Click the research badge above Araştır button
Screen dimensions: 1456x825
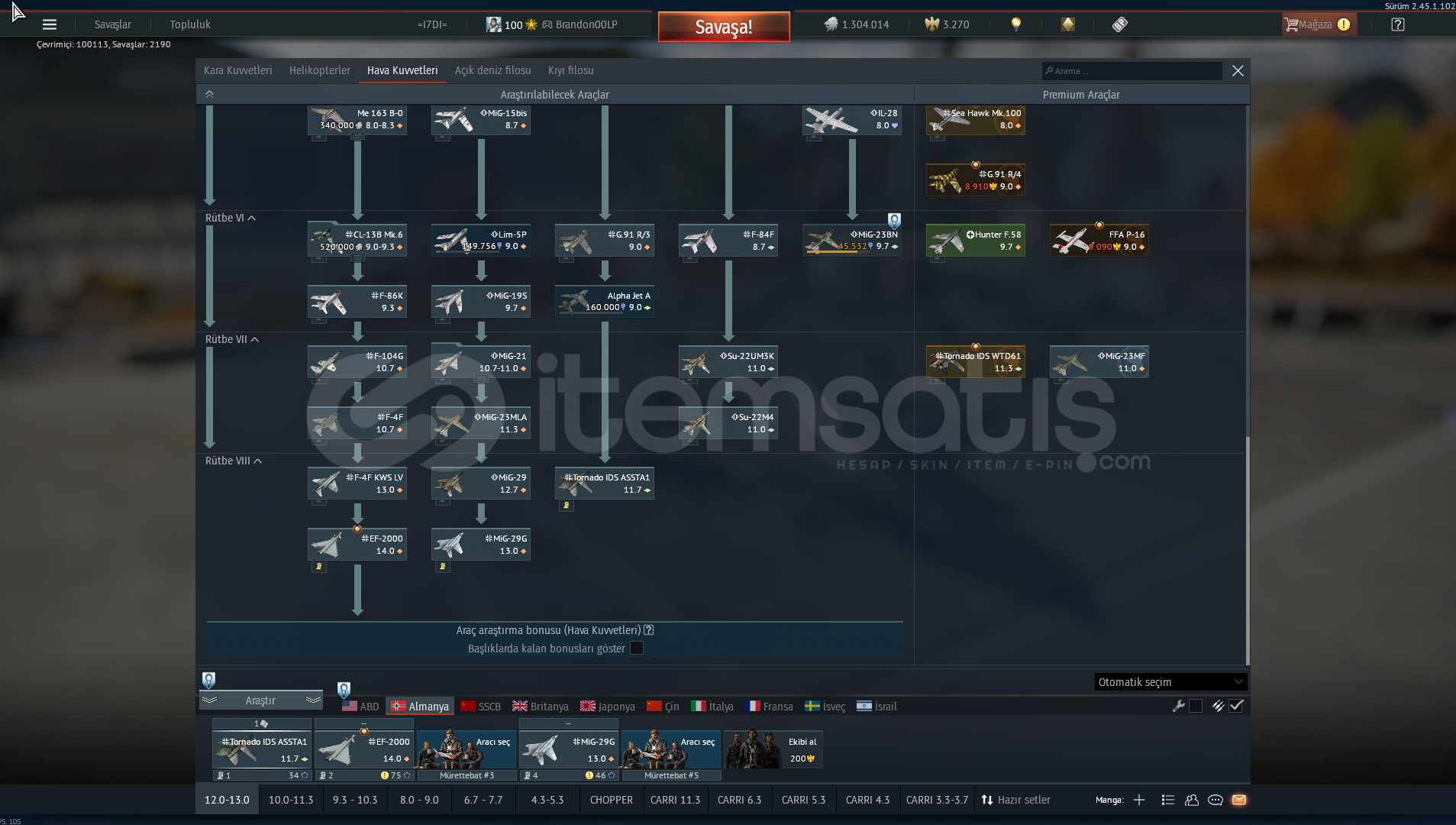208,680
